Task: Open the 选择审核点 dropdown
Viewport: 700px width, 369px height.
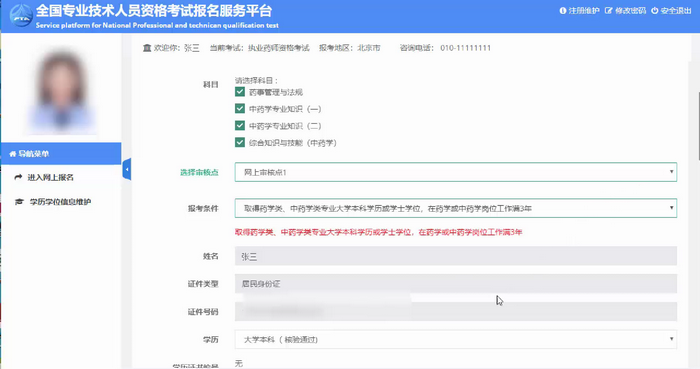Action: pyautogui.click(x=456, y=172)
